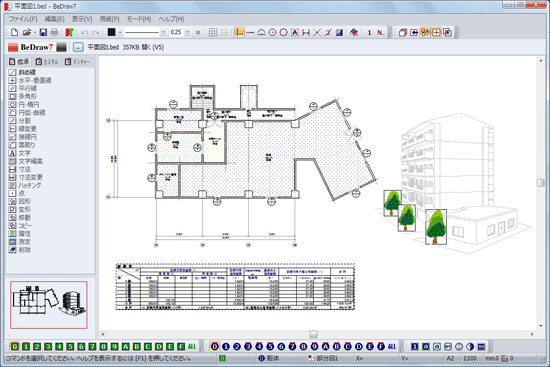Expand the line style dropdown
Image resolution: width=550 pixels, height=367 pixels.
coord(163,33)
